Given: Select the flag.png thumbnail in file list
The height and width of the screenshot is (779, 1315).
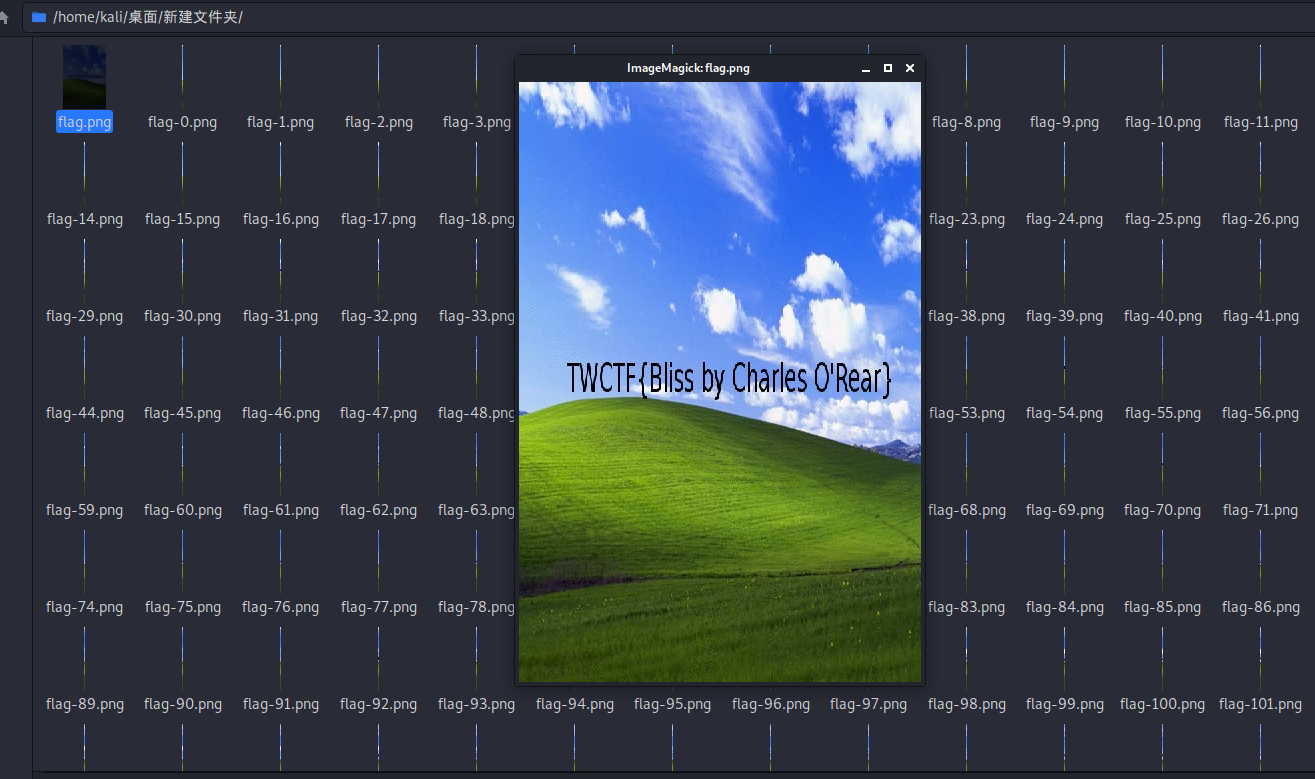Looking at the screenshot, I should click(84, 77).
